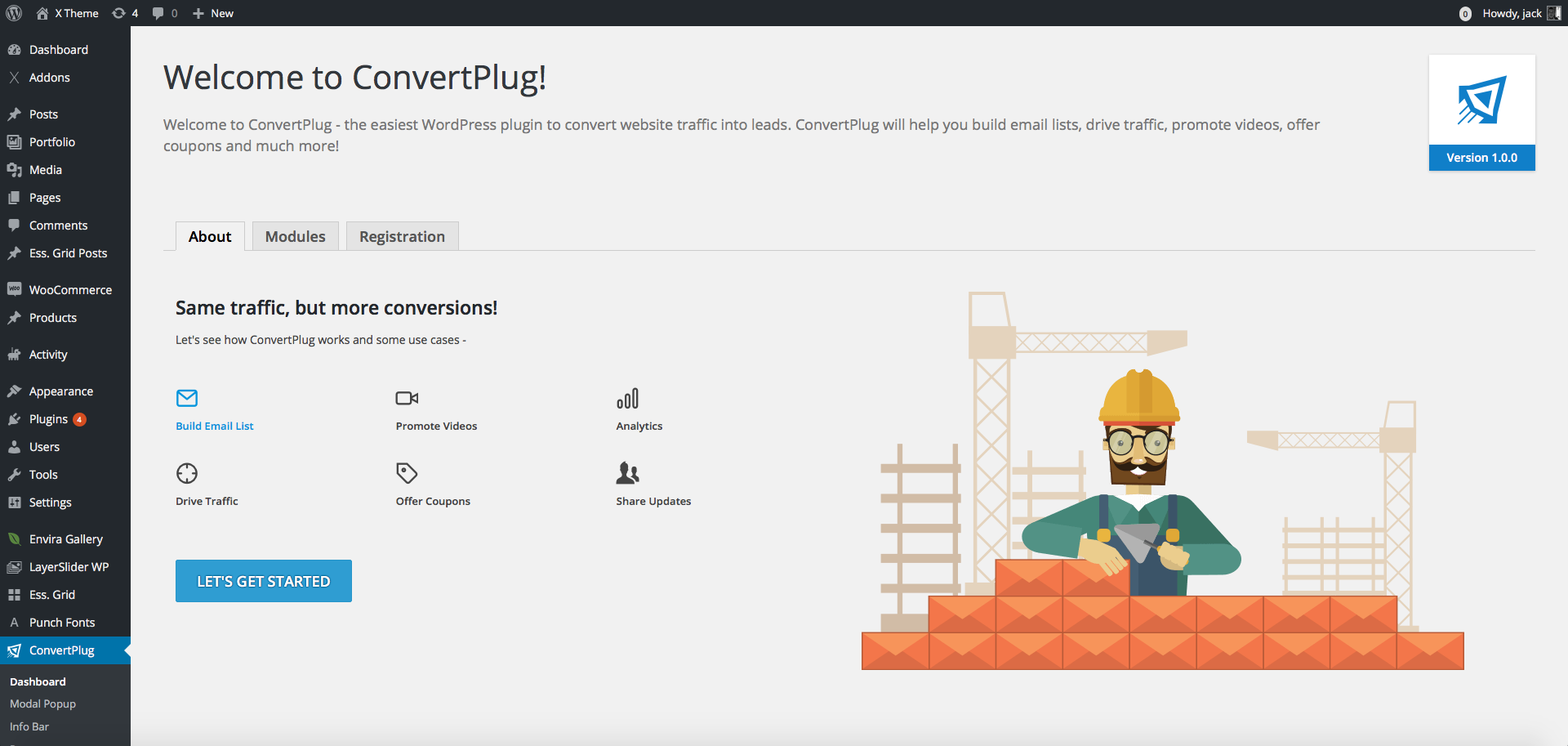
Task: Open the Portfolio menu item
Action: point(65,142)
